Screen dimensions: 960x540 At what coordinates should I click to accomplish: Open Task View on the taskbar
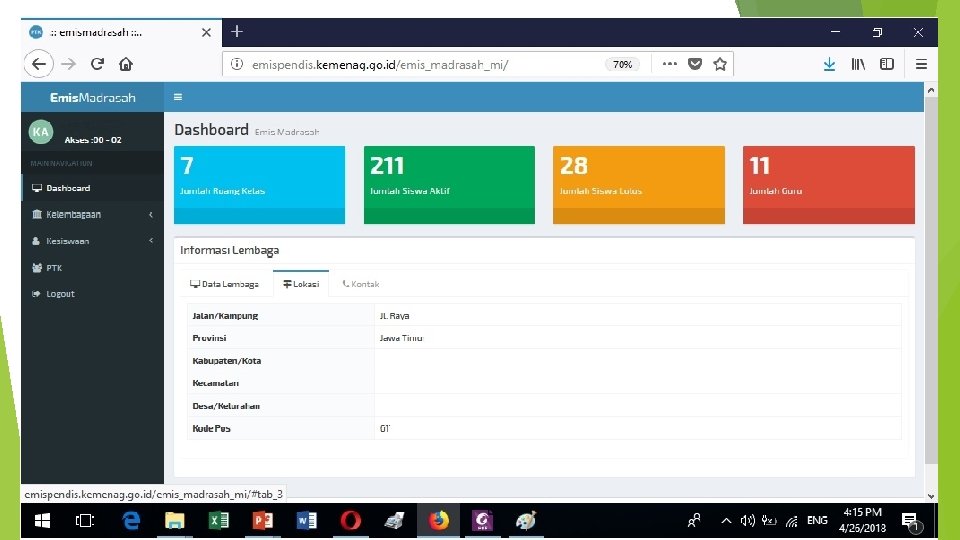pyautogui.click(x=84, y=521)
